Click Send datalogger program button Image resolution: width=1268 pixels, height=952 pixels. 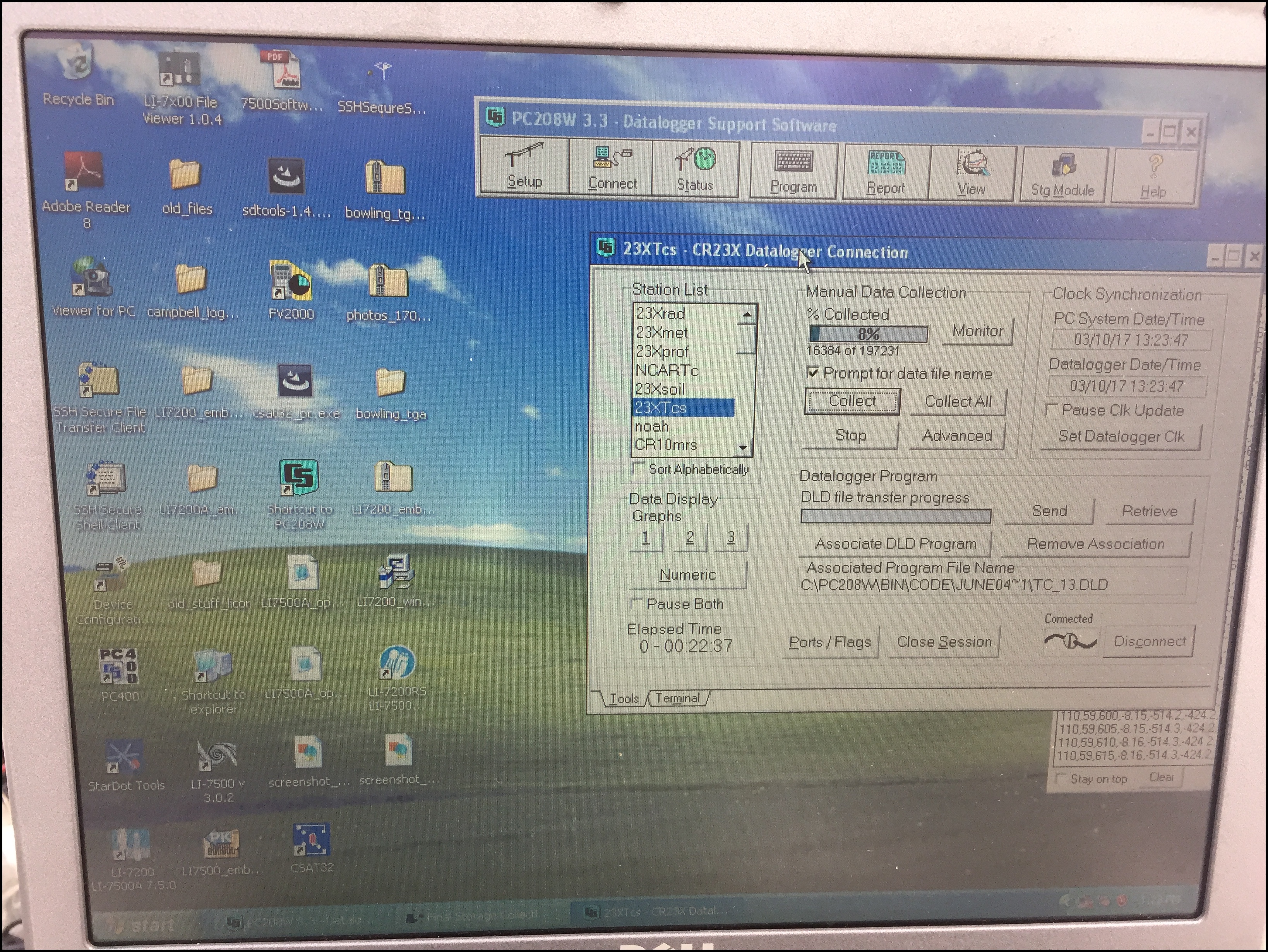coord(1049,511)
